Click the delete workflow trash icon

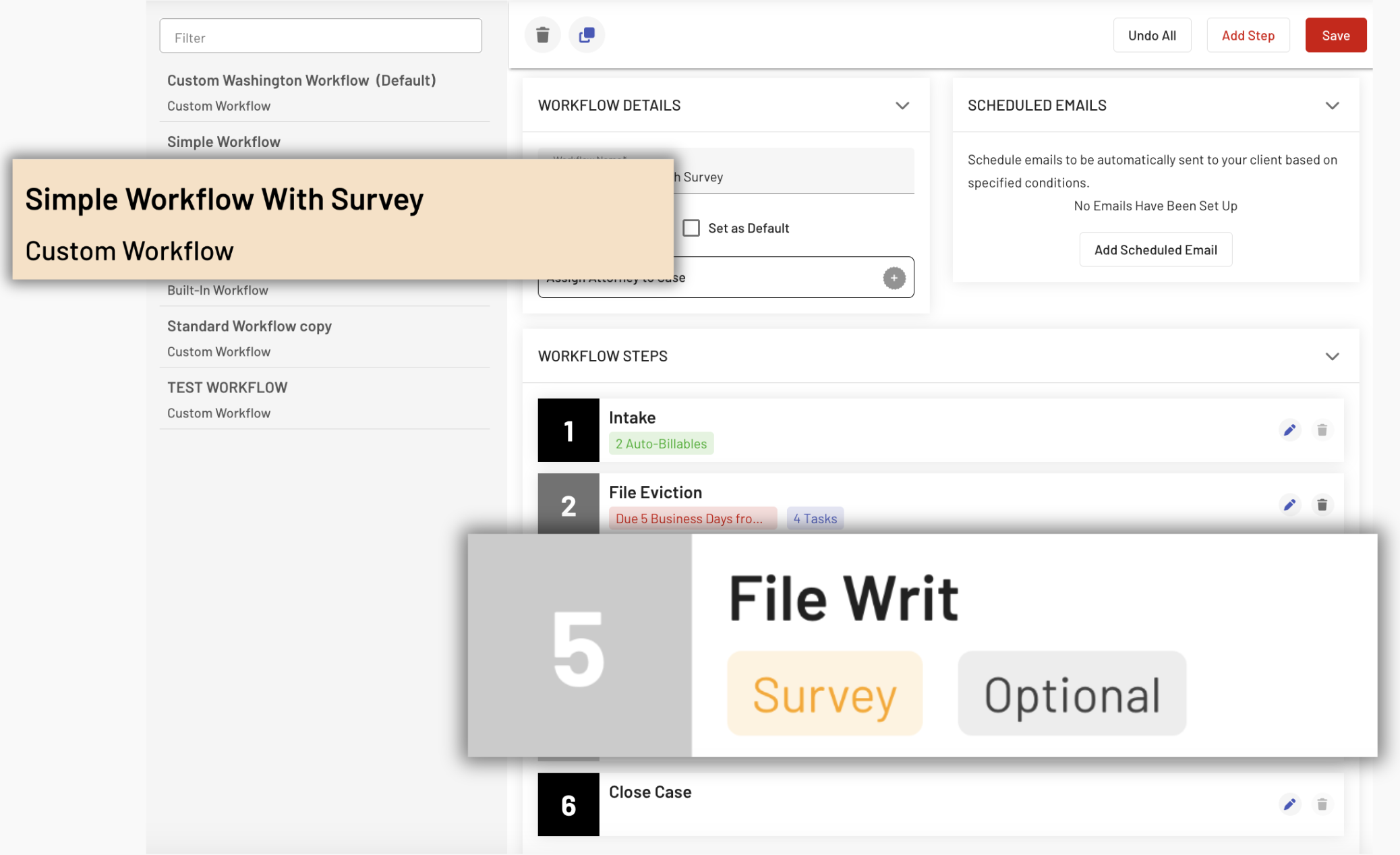[542, 35]
